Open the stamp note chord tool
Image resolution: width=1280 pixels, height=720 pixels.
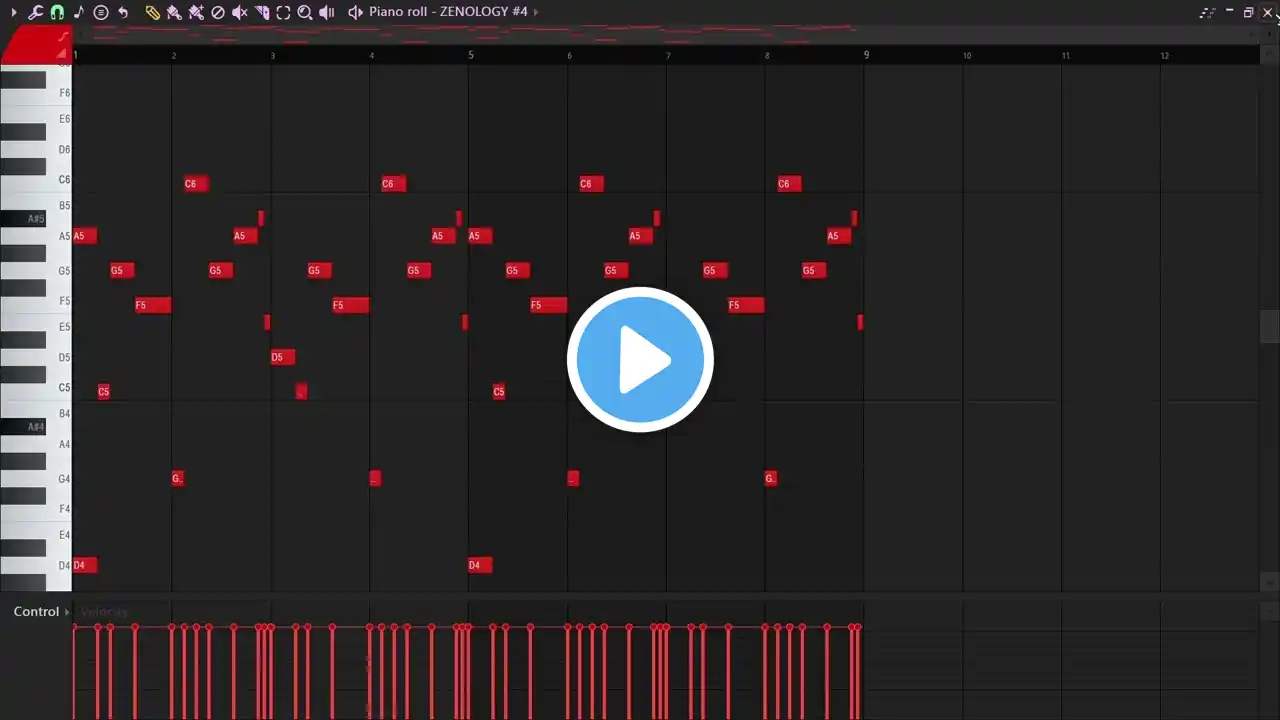(79, 12)
